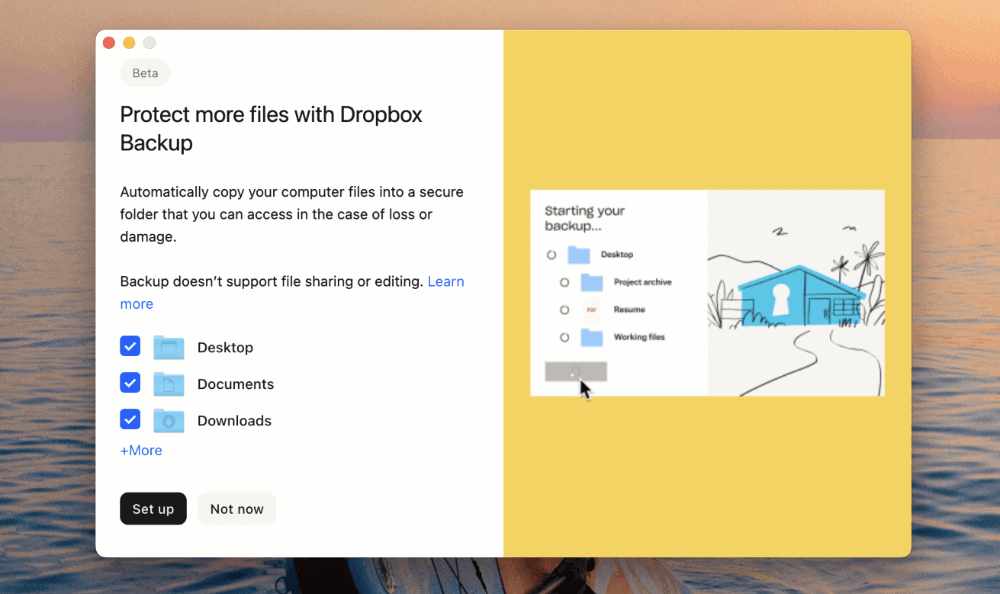Minimize window using the yellow button
1000x594 pixels.
(x=129, y=43)
